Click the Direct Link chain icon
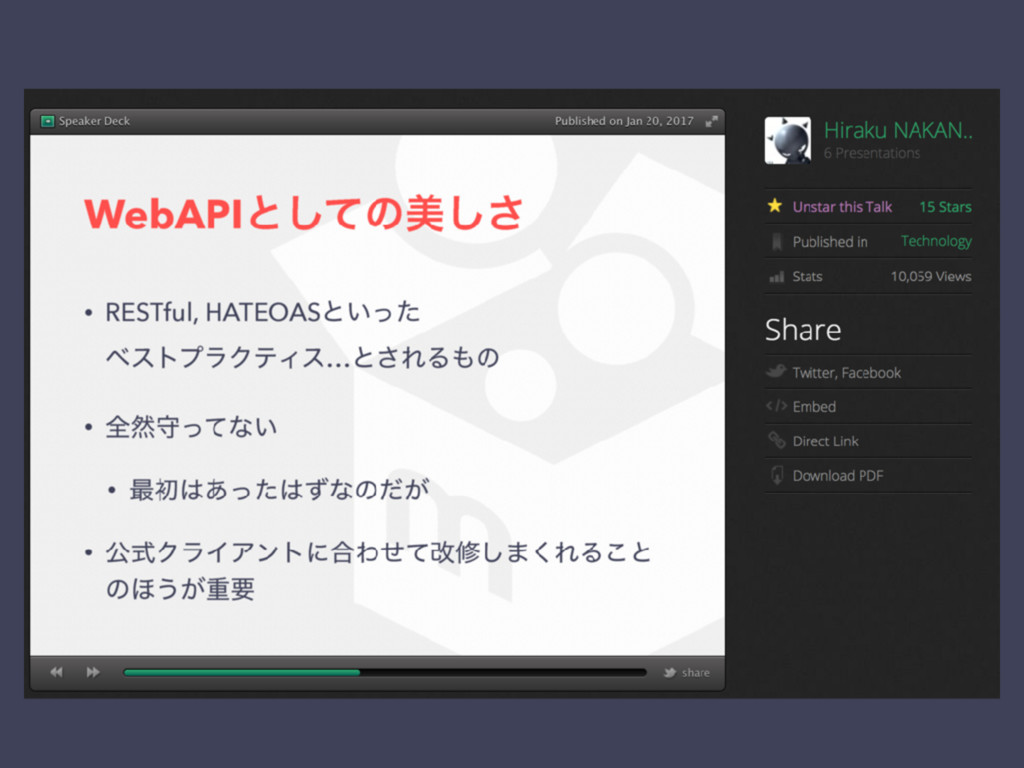 (x=776, y=440)
